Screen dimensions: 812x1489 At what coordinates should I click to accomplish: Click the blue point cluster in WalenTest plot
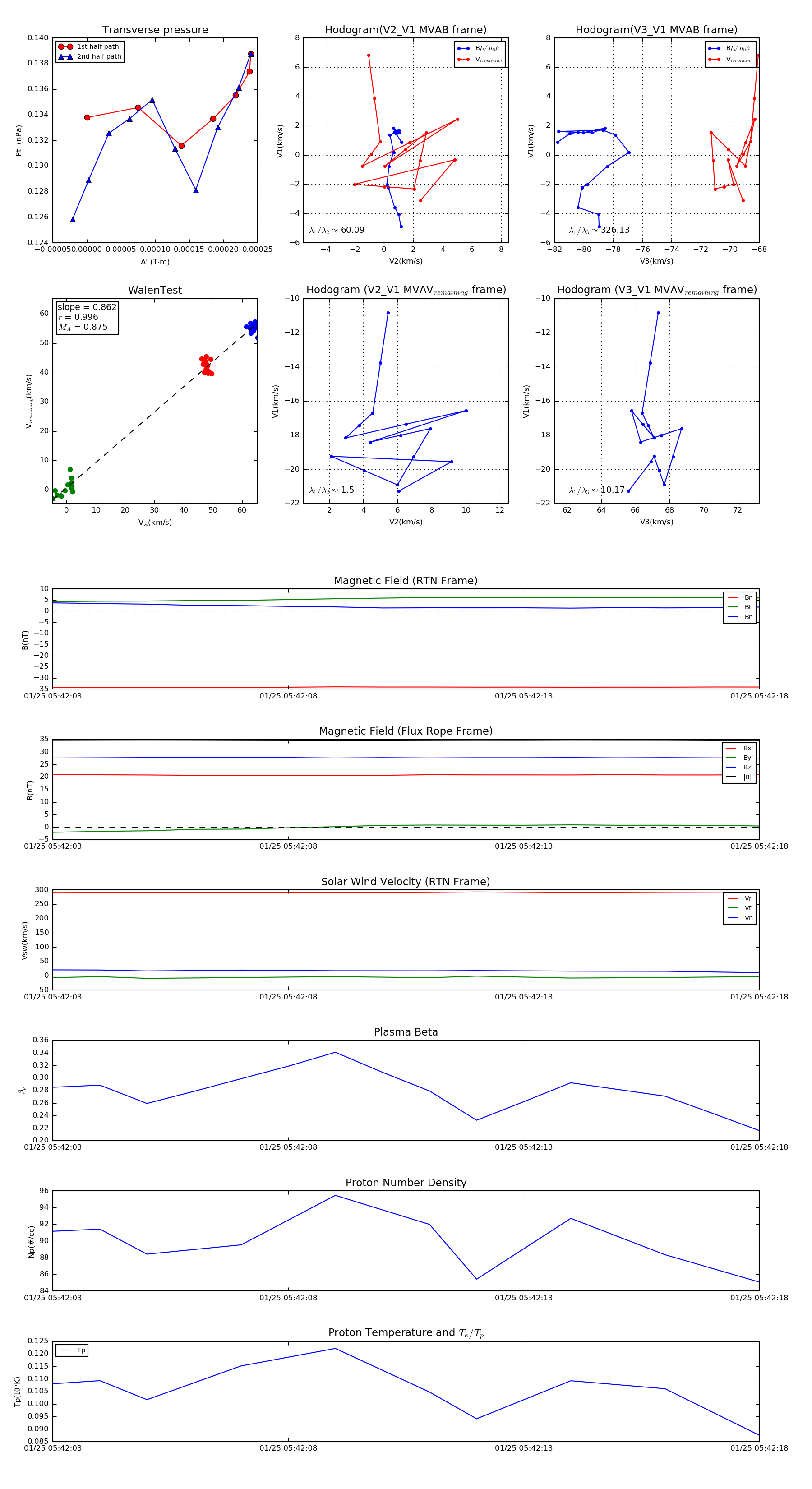point(251,328)
